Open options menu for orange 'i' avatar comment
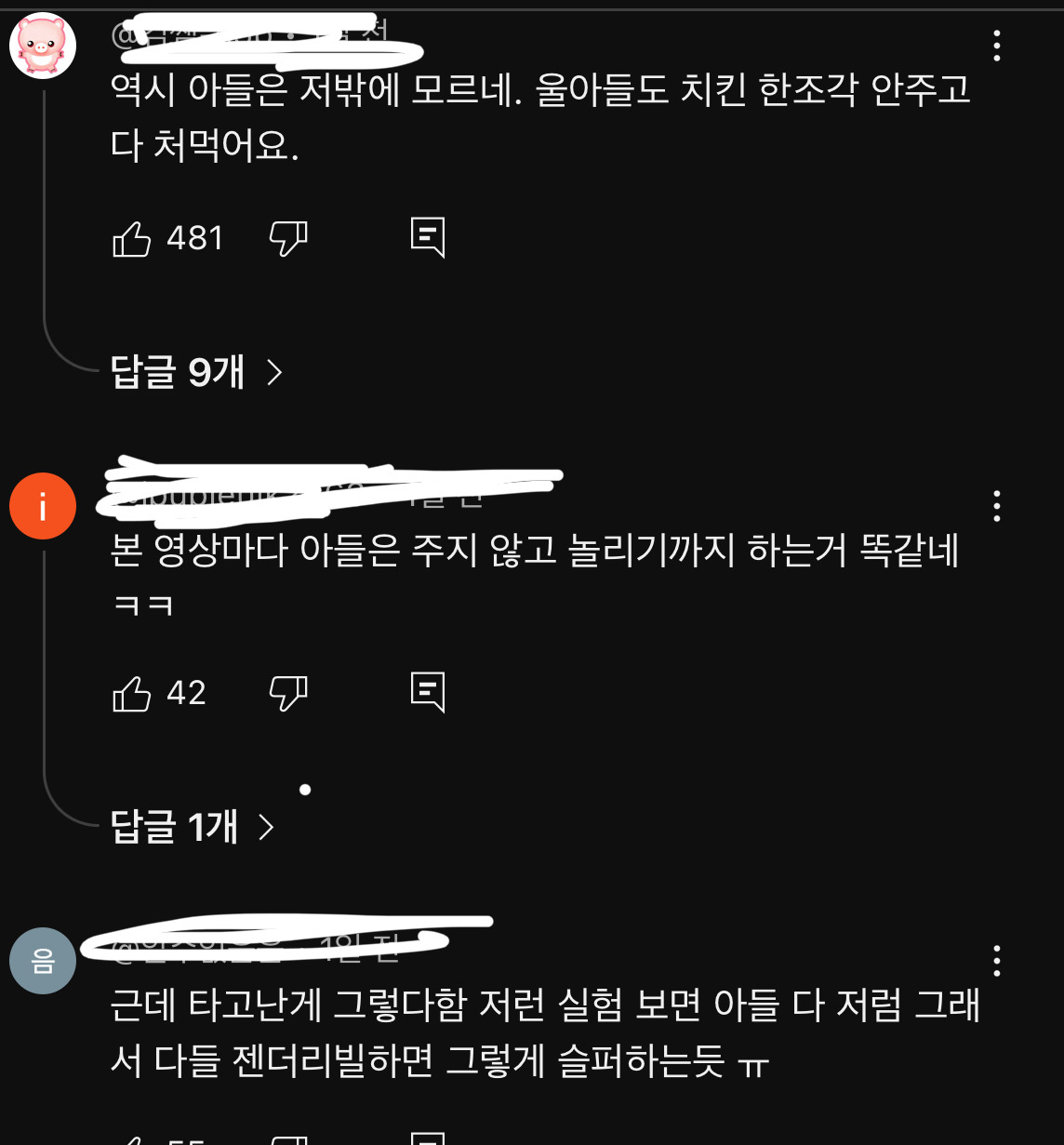The width and height of the screenshot is (1064, 1145). point(997,506)
